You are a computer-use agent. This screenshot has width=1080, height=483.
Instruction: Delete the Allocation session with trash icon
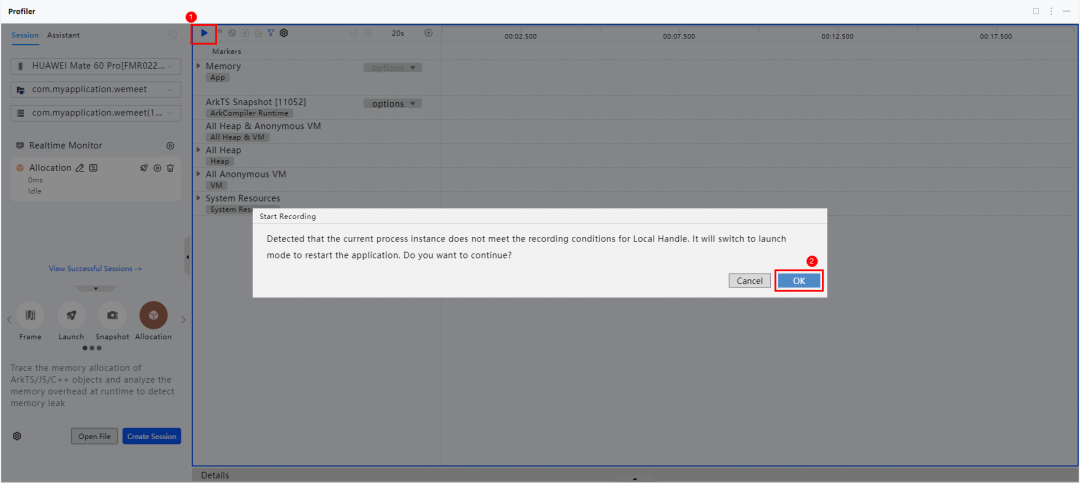[x=170, y=168]
